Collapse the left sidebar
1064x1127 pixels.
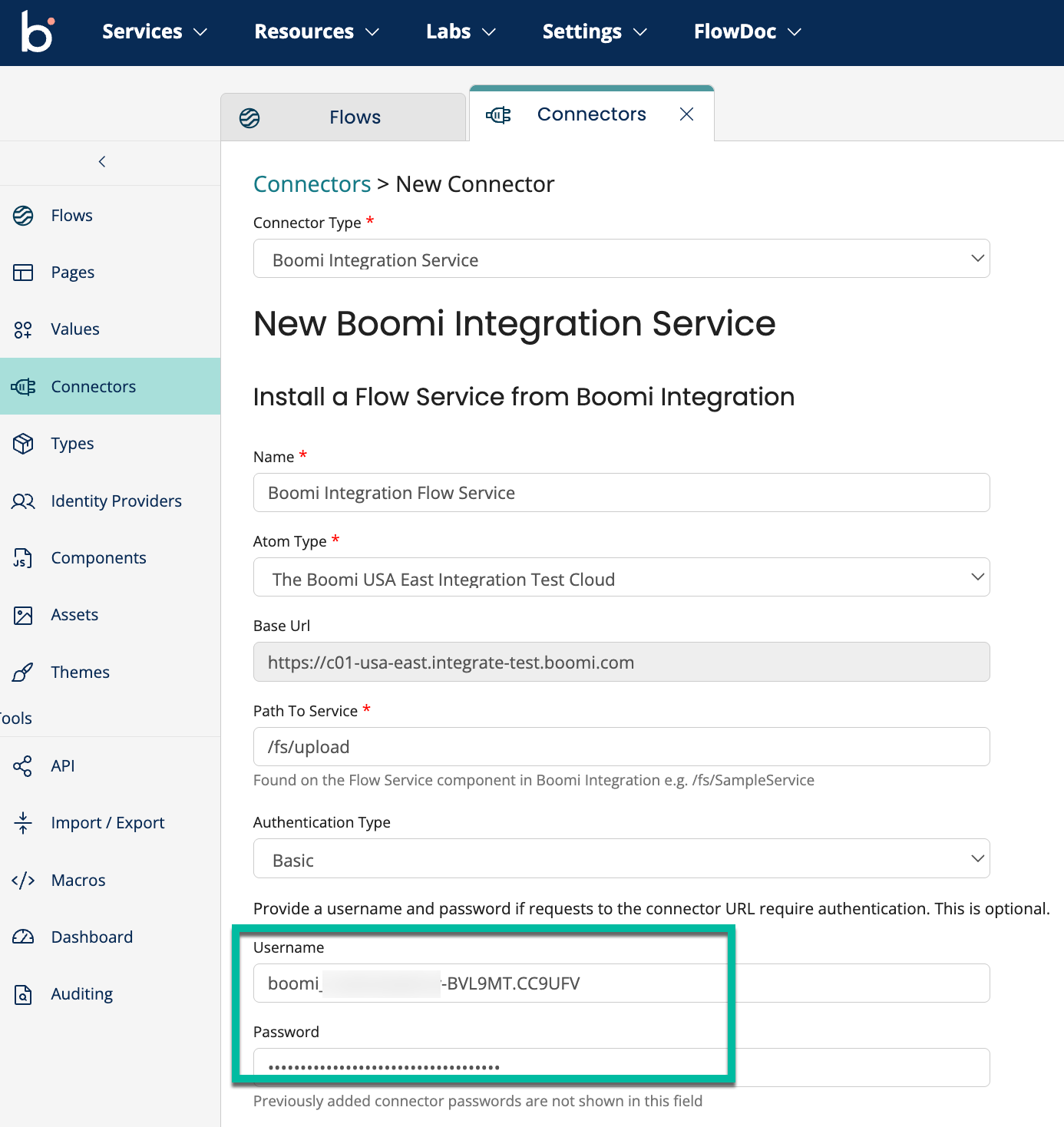pos(102,161)
